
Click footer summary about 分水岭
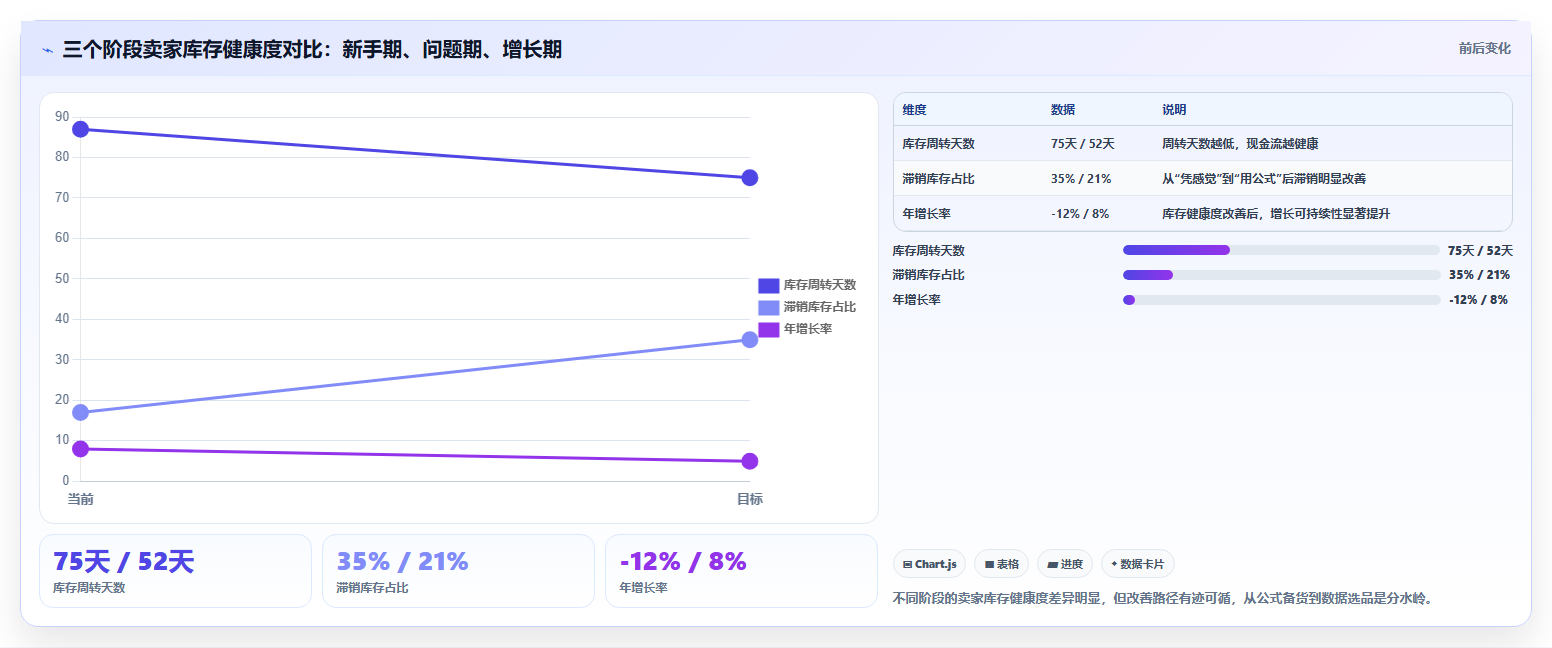click(1163, 599)
